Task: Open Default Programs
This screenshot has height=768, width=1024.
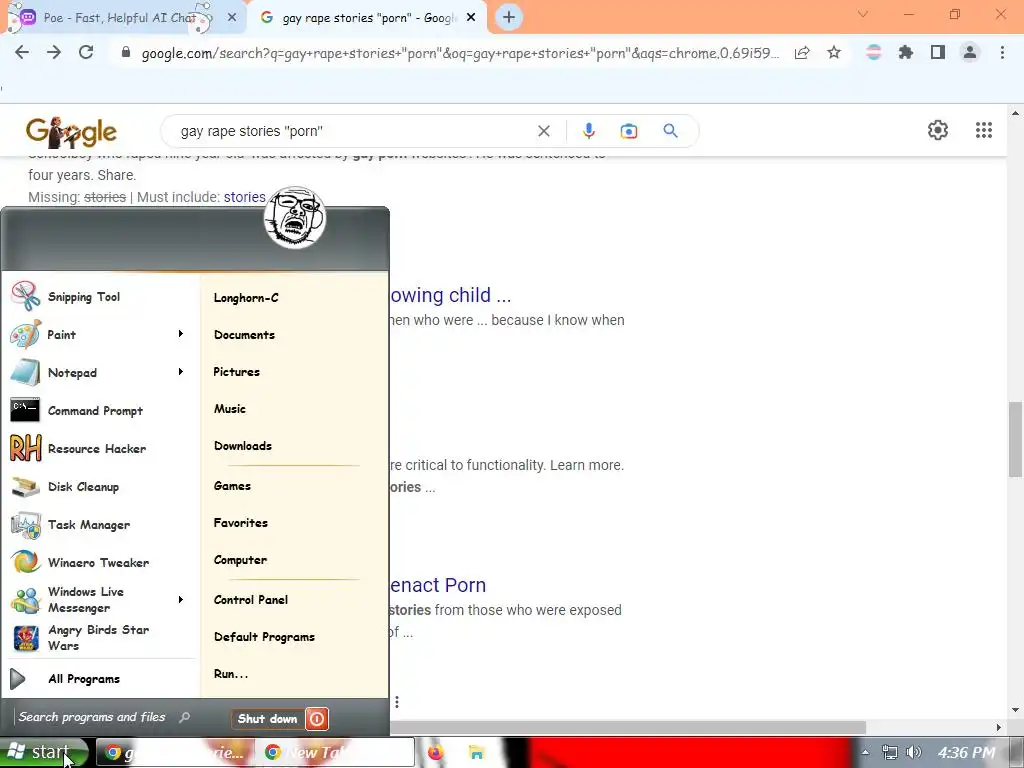Action: [x=264, y=637]
